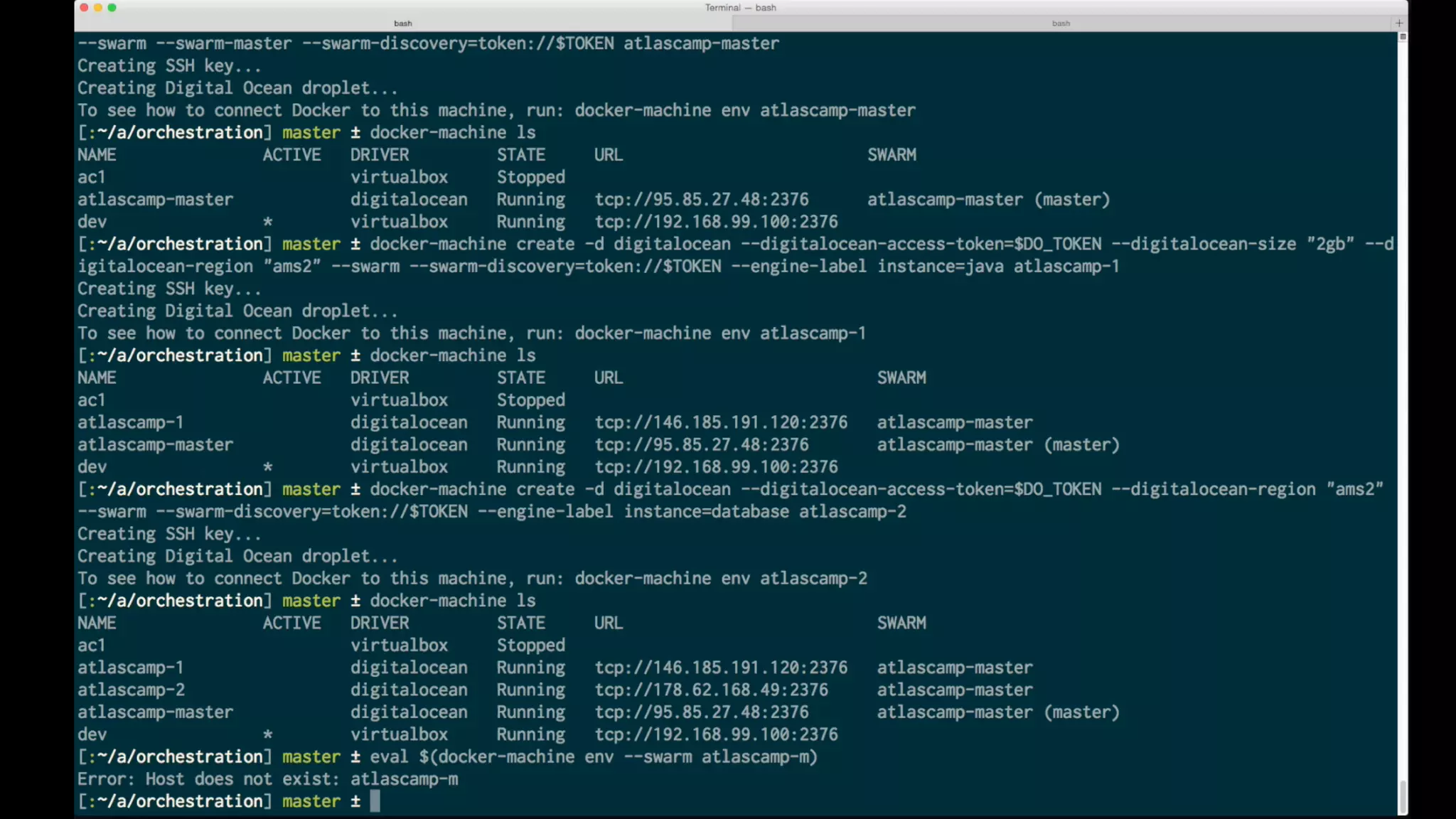Switch to the first bash tab

(x=403, y=23)
